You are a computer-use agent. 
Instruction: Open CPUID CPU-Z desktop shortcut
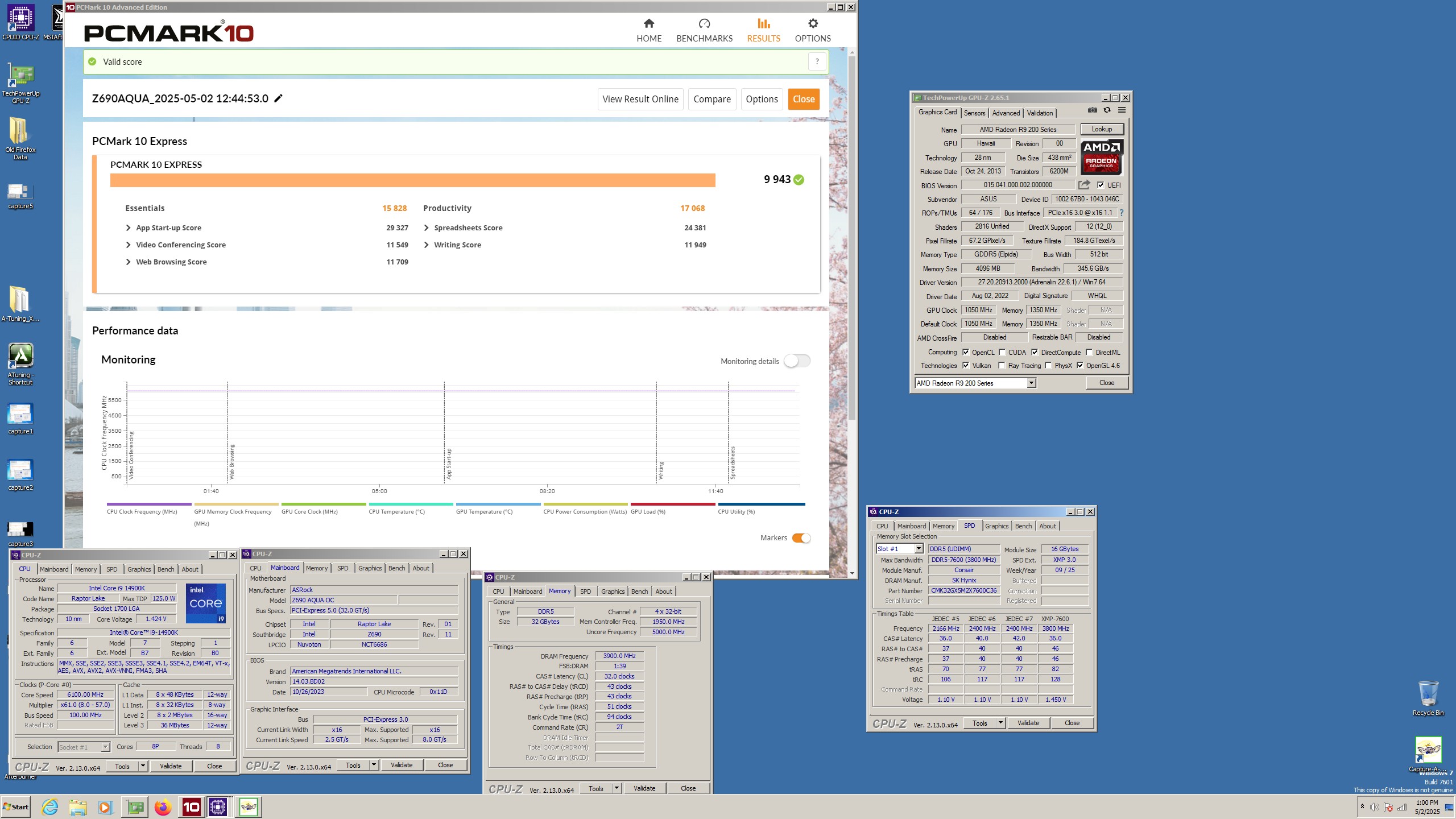pyautogui.click(x=20, y=23)
